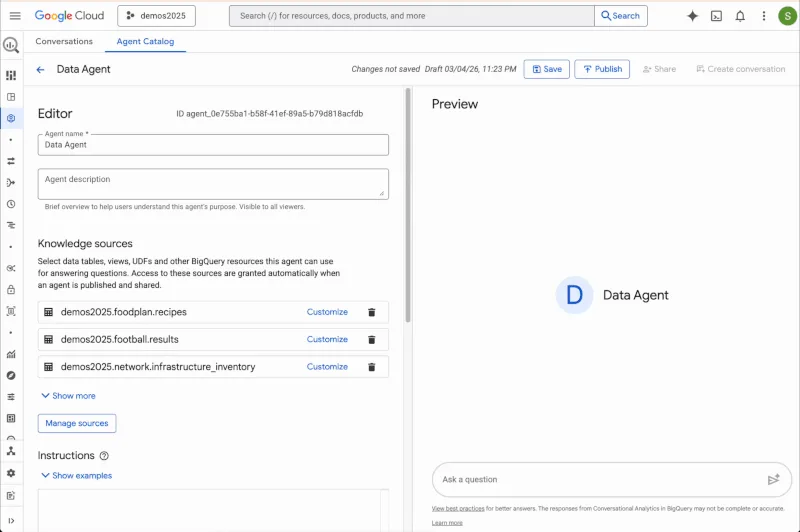Open the Learn more link
This screenshot has height=532, width=800.
(447, 523)
